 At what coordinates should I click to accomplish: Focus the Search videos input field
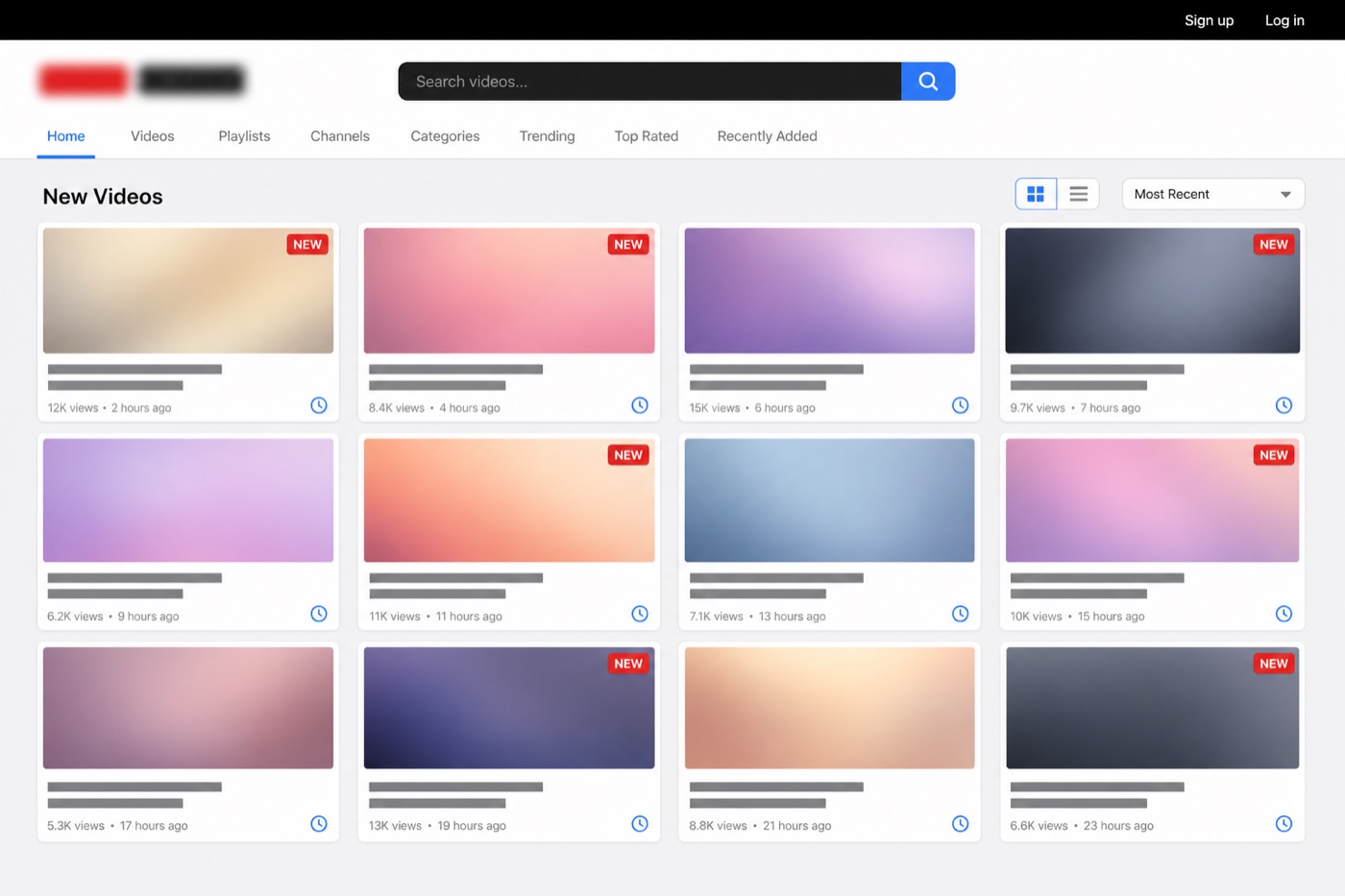(649, 82)
